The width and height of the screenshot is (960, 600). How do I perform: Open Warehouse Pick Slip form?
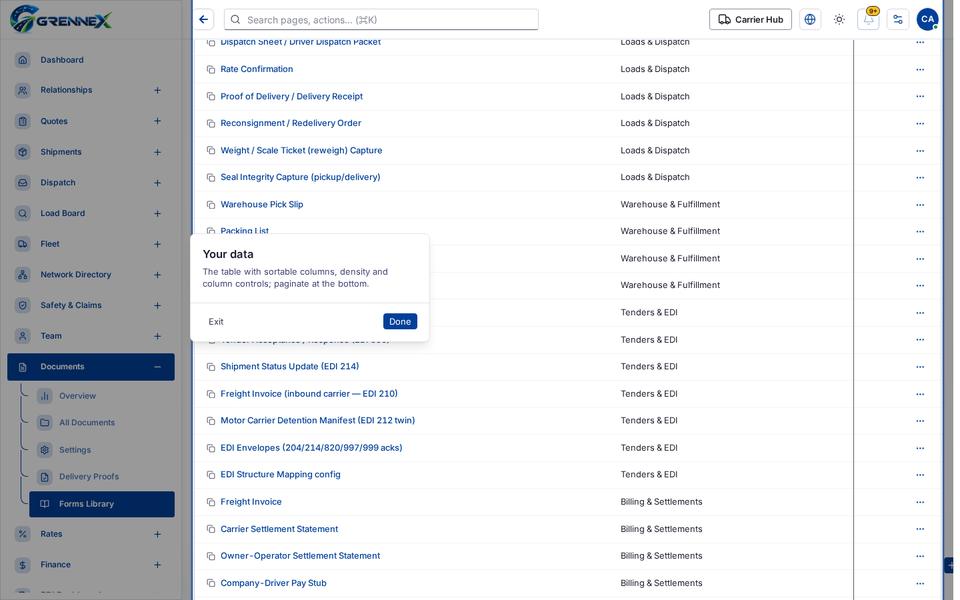[261, 204]
